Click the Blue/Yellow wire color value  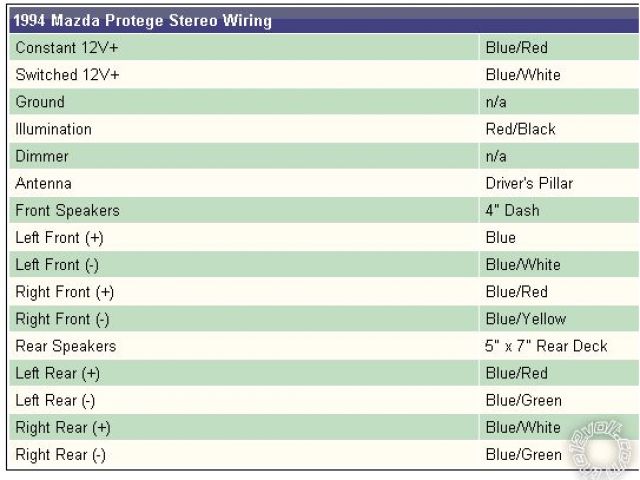click(x=525, y=319)
